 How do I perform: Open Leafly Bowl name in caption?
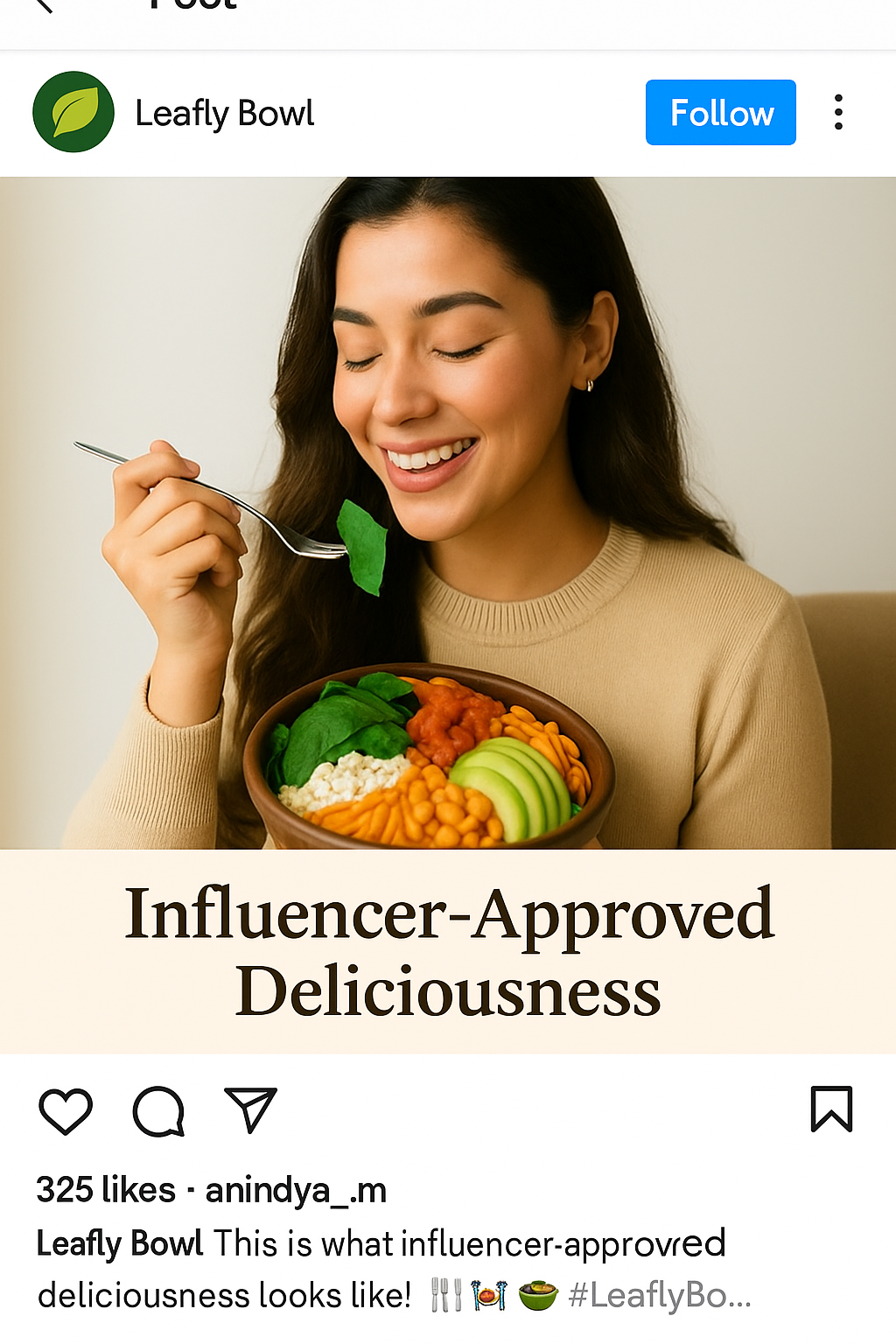point(120,1243)
